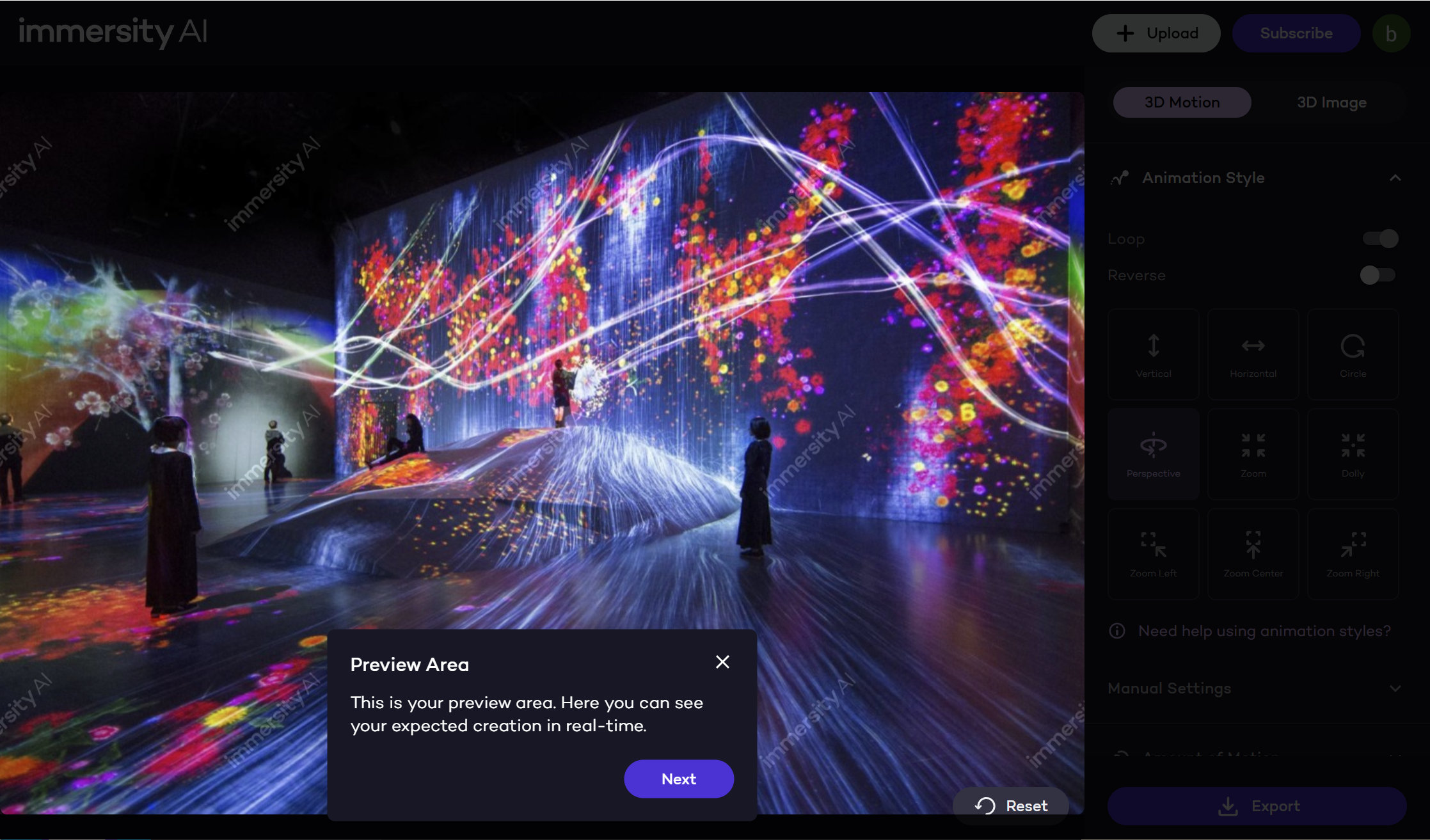
Task: Close the Preview Area tooltip
Action: point(722,662)
